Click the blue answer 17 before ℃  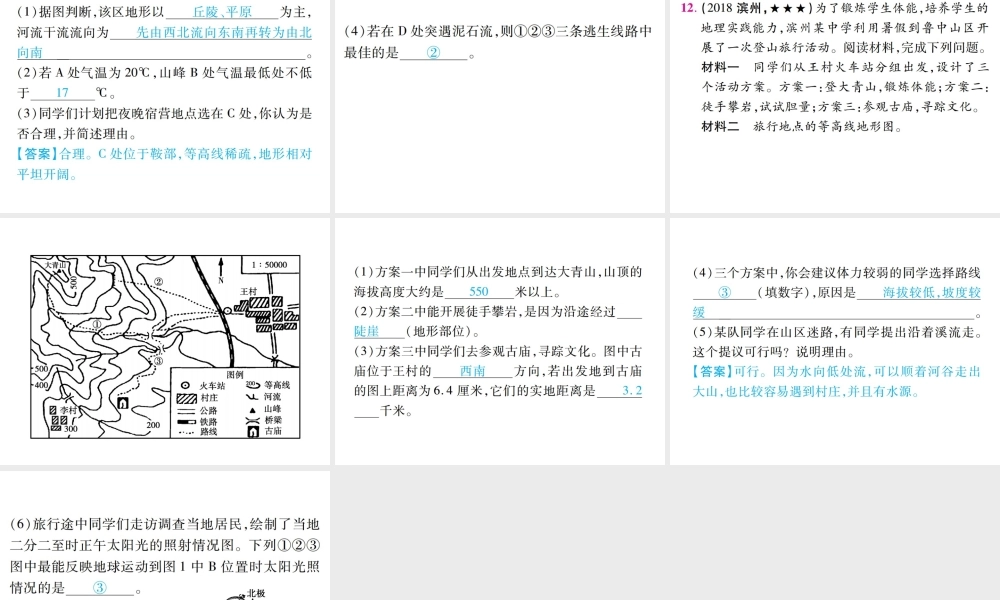click(62, 92)
